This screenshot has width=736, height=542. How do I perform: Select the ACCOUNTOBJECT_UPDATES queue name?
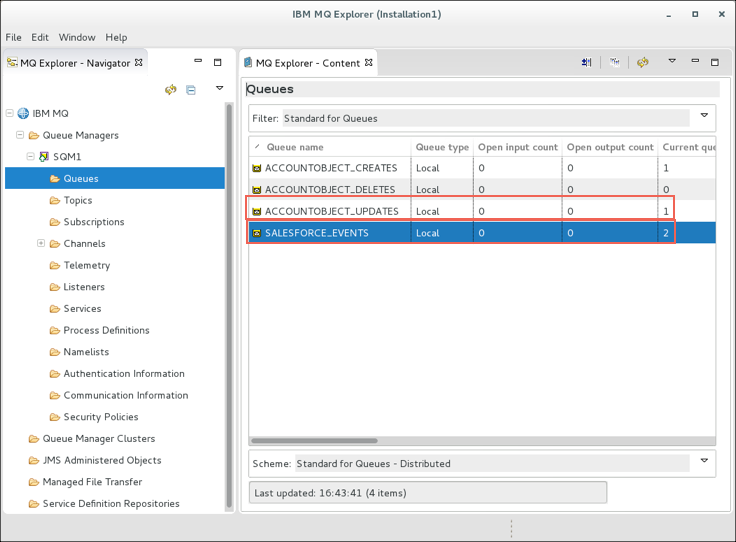click(x=331, y=211)
